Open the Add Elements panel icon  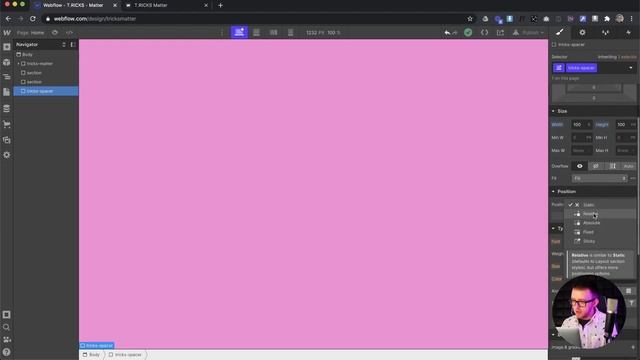point(7,47)
